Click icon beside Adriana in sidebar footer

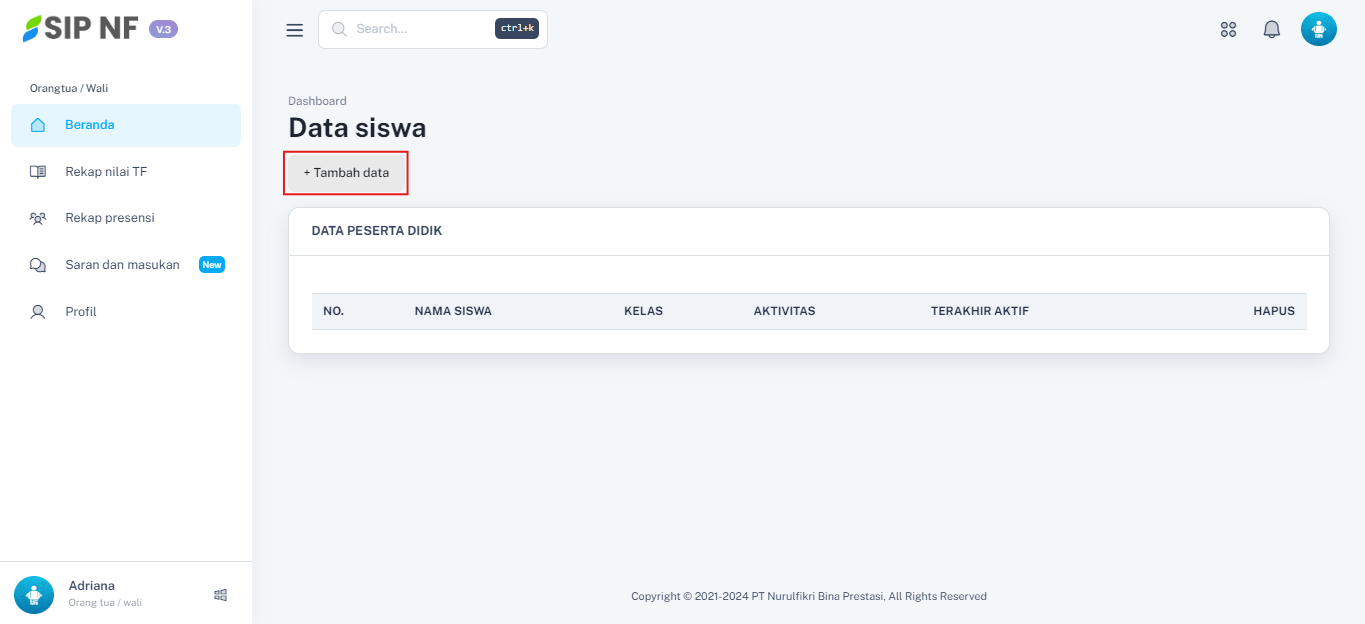(221, 595)
